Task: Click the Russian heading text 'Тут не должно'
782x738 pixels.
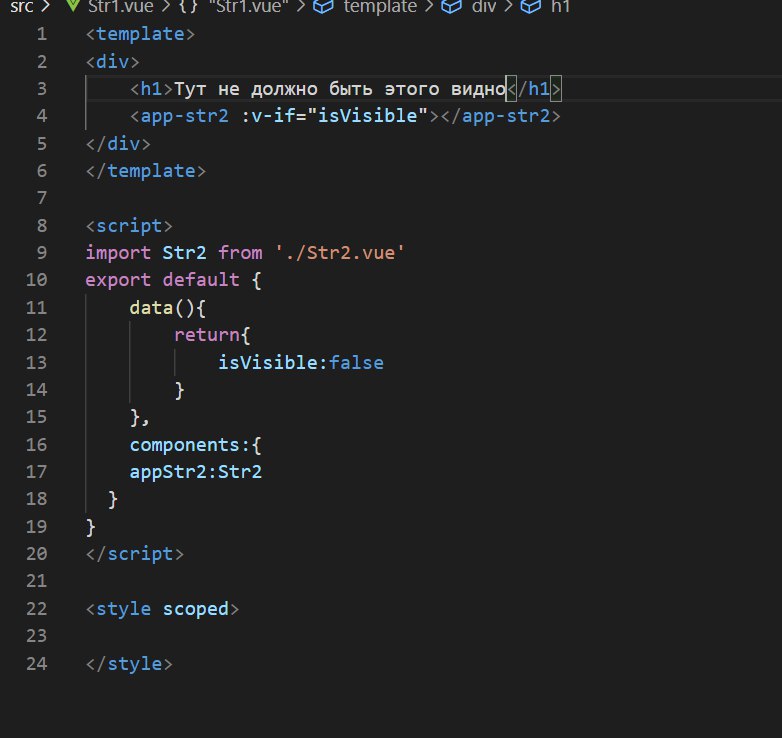Action: pyautogui.click(x=246, y=89)
